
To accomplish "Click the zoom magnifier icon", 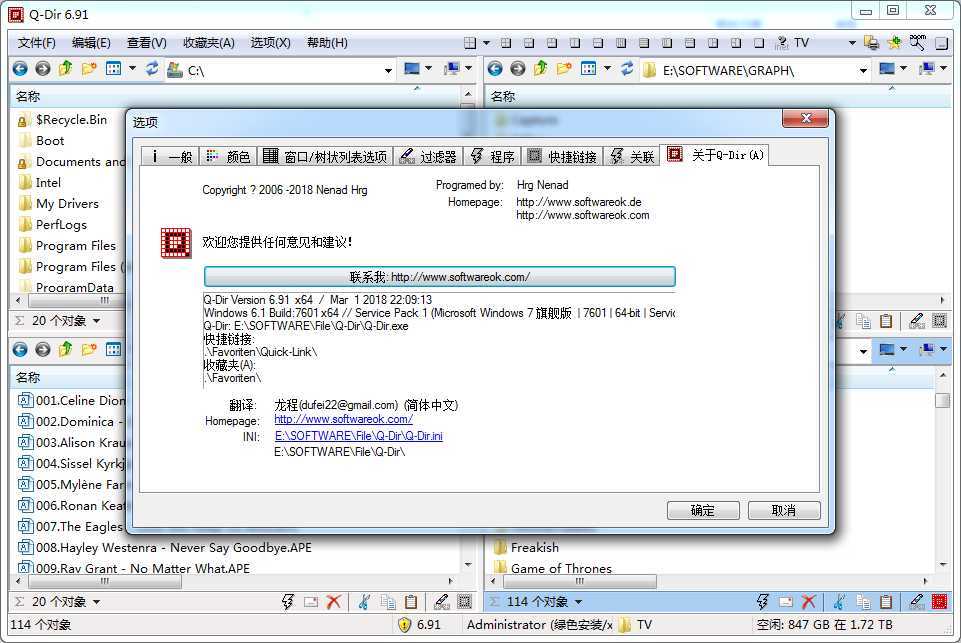I will [x=917, y=43].
